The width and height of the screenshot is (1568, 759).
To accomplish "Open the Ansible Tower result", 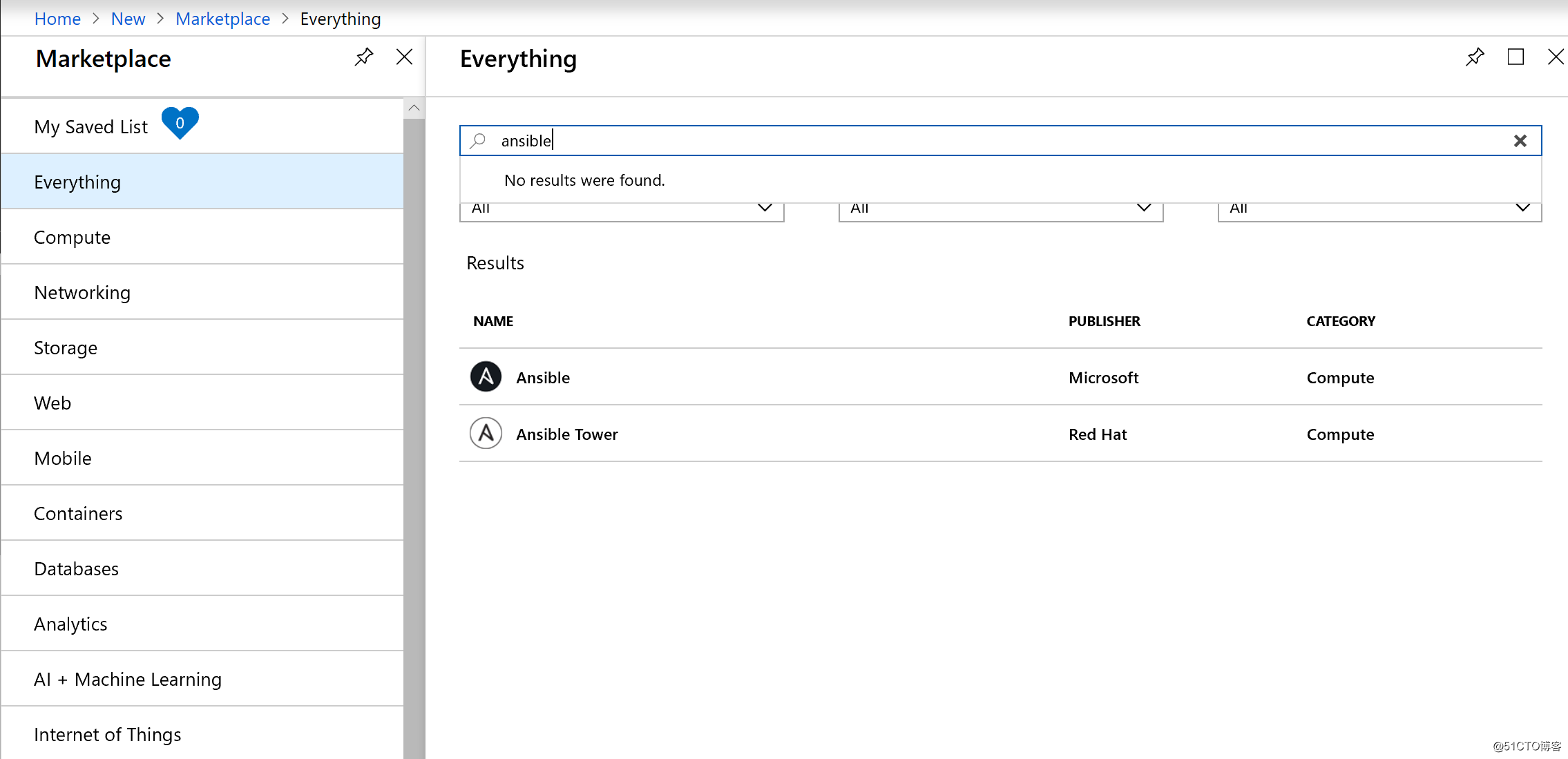I will (1000, 434).
